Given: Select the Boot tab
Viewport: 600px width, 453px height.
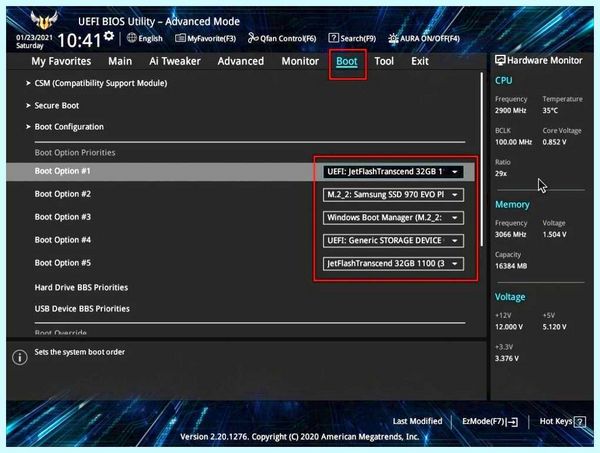Looking at the screenshot, I should pos(347,62).
